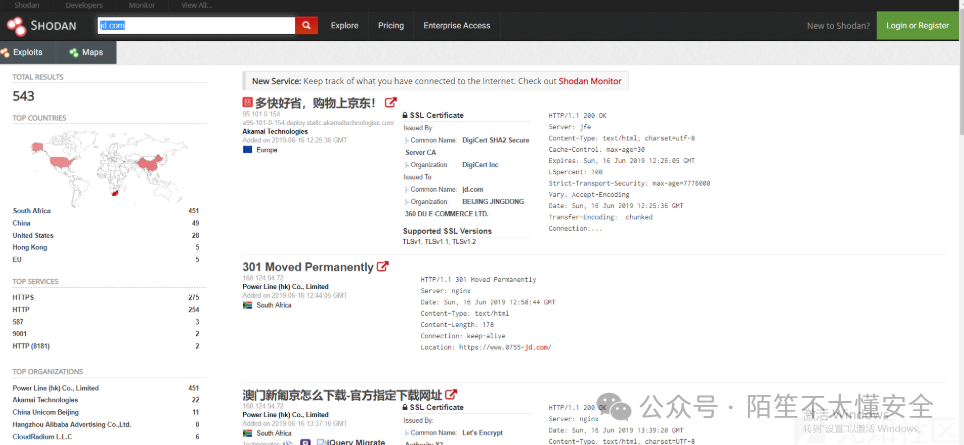Click the New to Shodan? text

[x=838, y=26]
